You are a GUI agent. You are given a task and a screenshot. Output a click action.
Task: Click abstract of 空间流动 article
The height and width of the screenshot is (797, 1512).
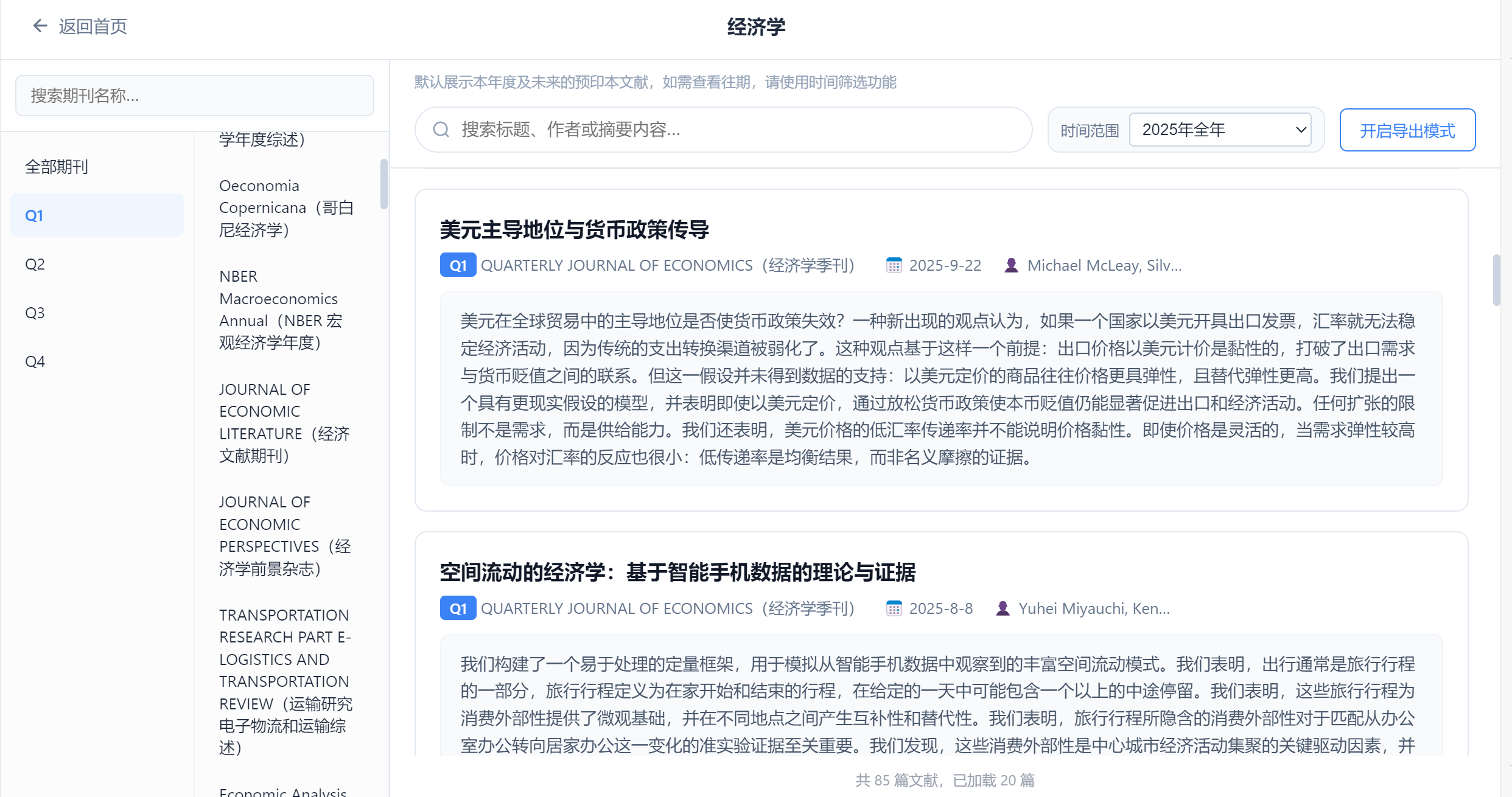click(941, 695)
